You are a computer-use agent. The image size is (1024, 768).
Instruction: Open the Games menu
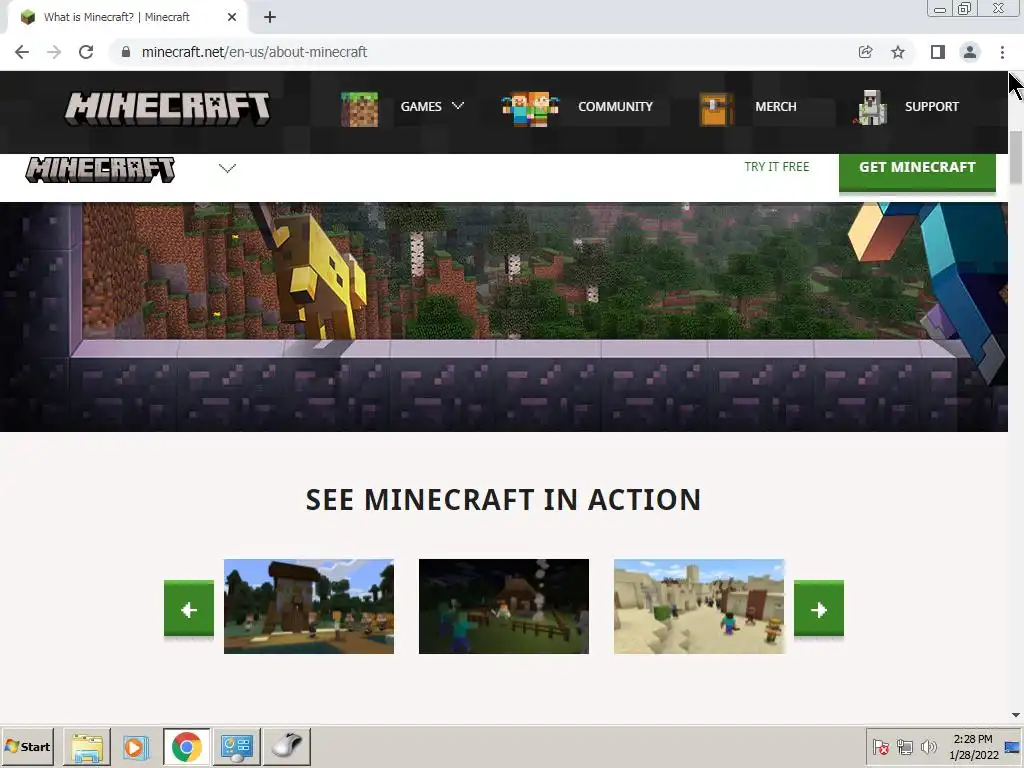coord(421,106)
